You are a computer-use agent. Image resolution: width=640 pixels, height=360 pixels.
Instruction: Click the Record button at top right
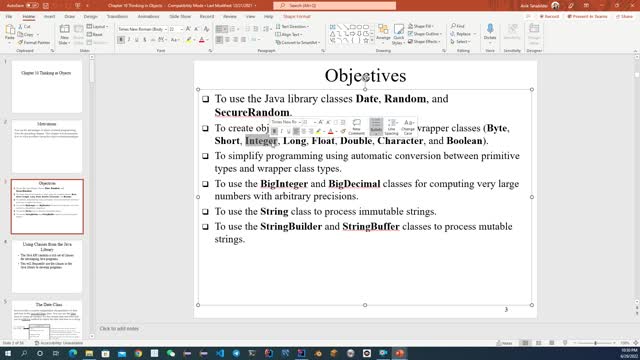(549, 17)
